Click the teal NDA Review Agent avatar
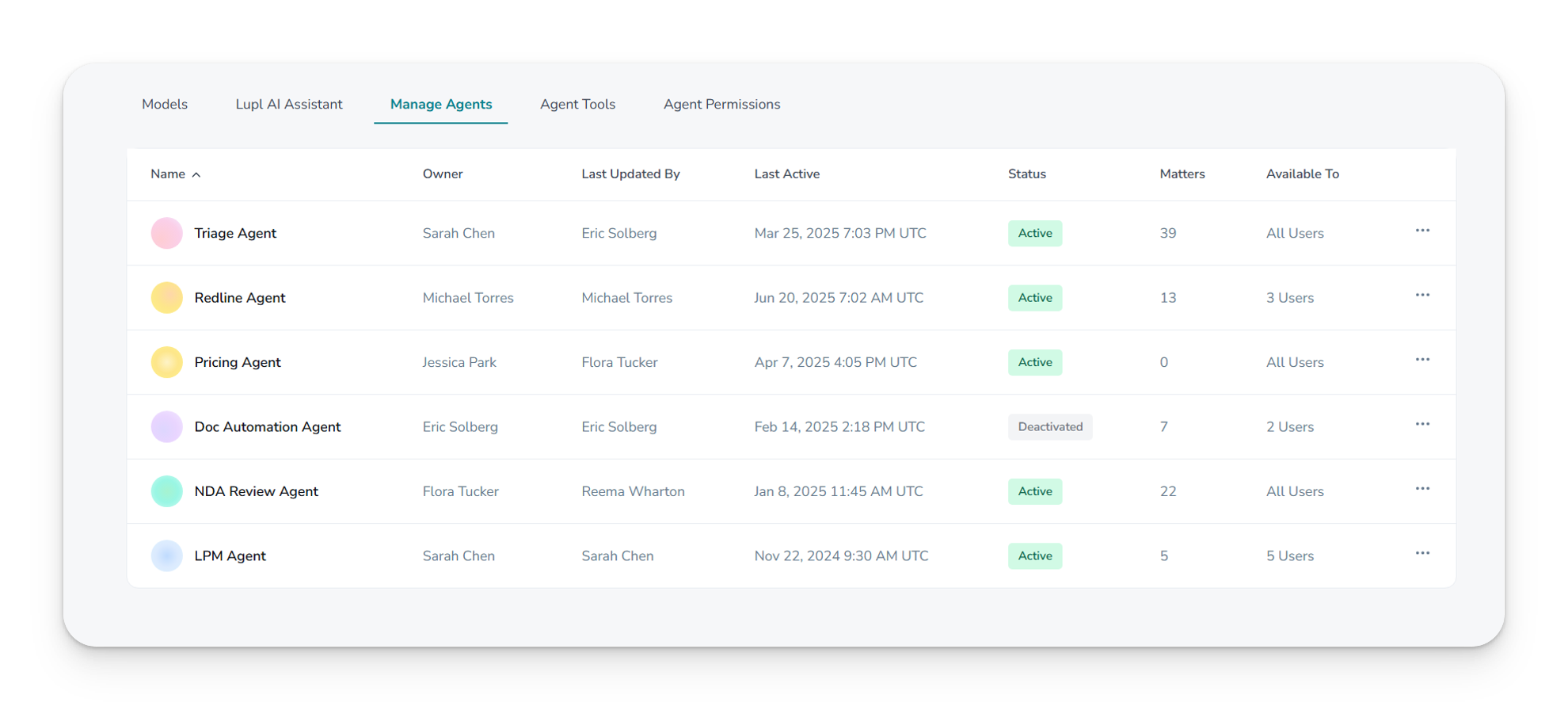 tap(166, 491)
